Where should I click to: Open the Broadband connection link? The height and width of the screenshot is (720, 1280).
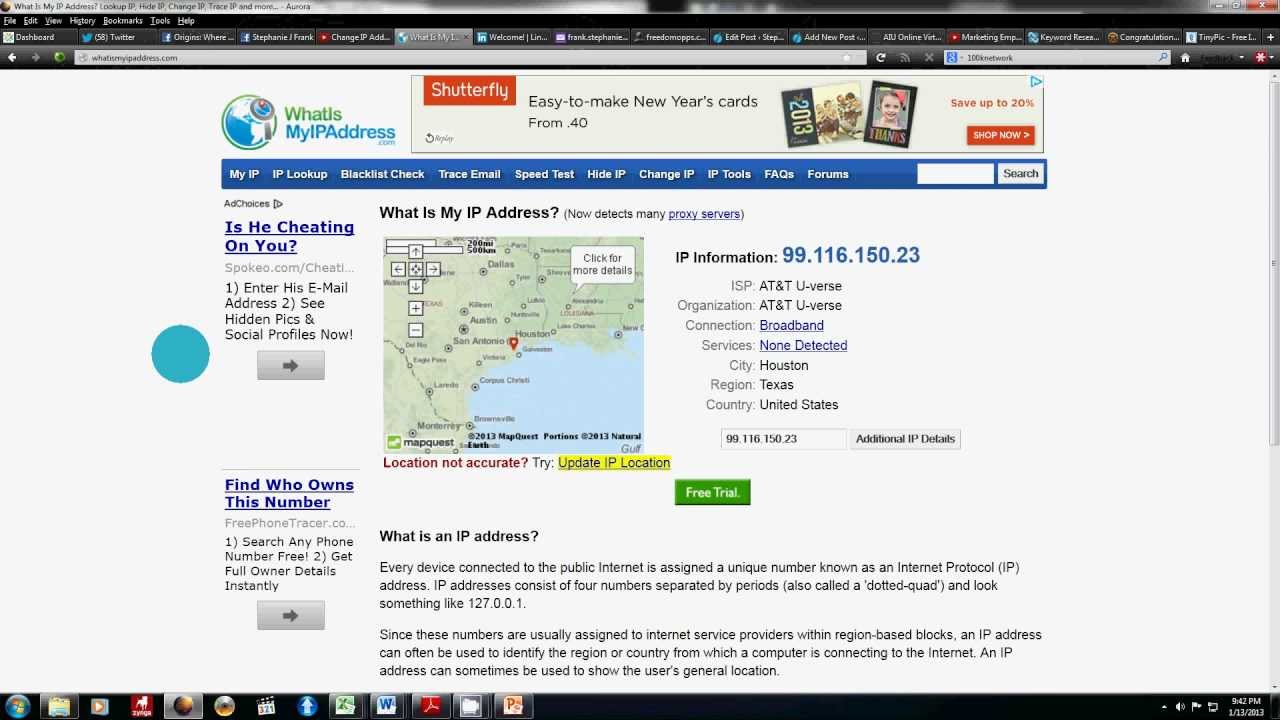click(x=791, y=326)
